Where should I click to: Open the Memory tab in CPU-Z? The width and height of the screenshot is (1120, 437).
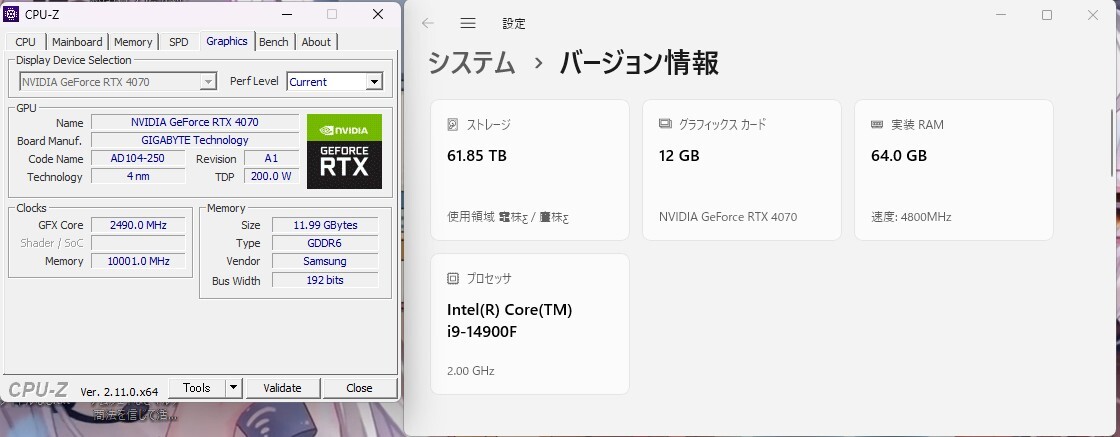point(133,42)
